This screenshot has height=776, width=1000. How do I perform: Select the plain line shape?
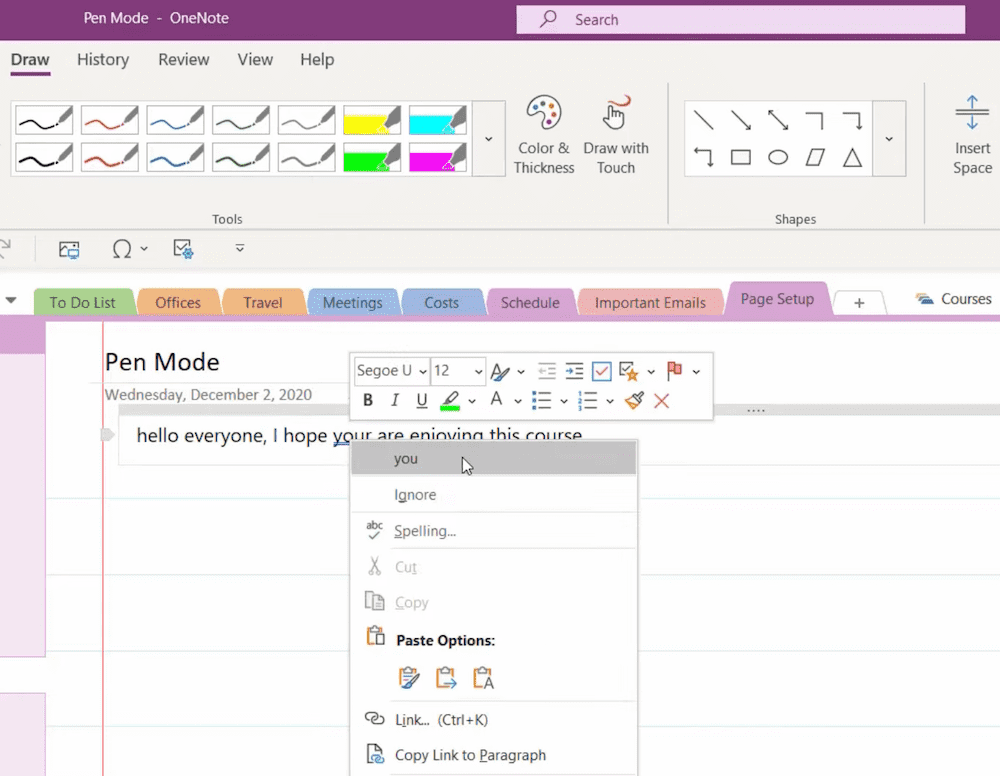tap(703, 120)
